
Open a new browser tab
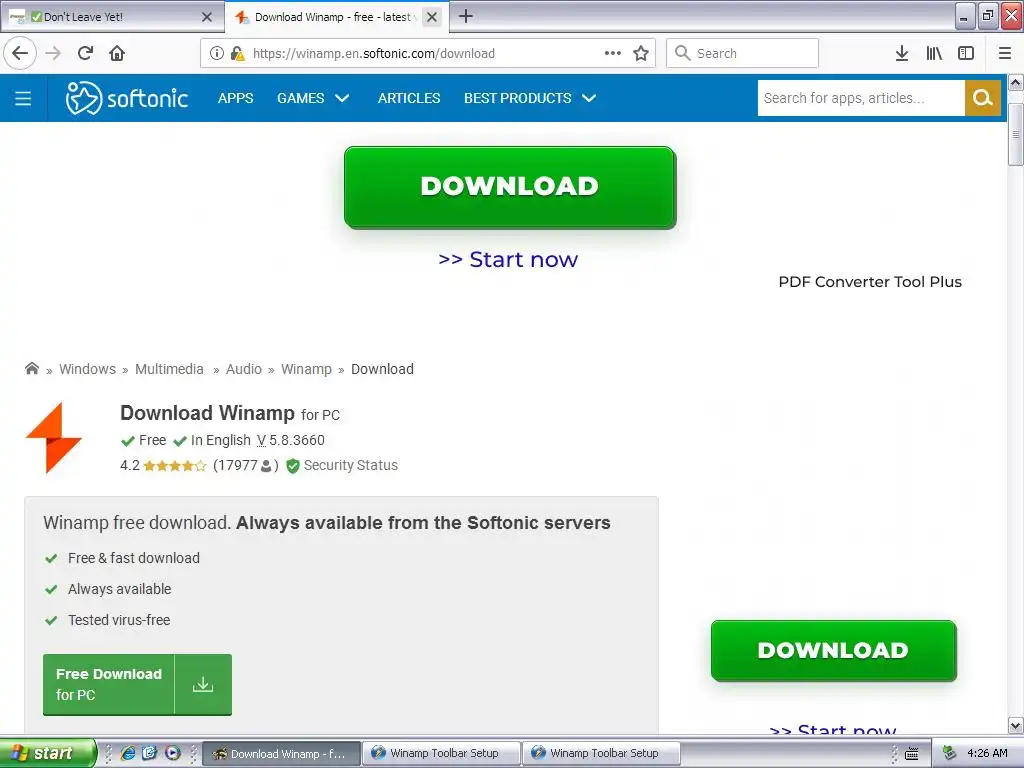(466, 16)
